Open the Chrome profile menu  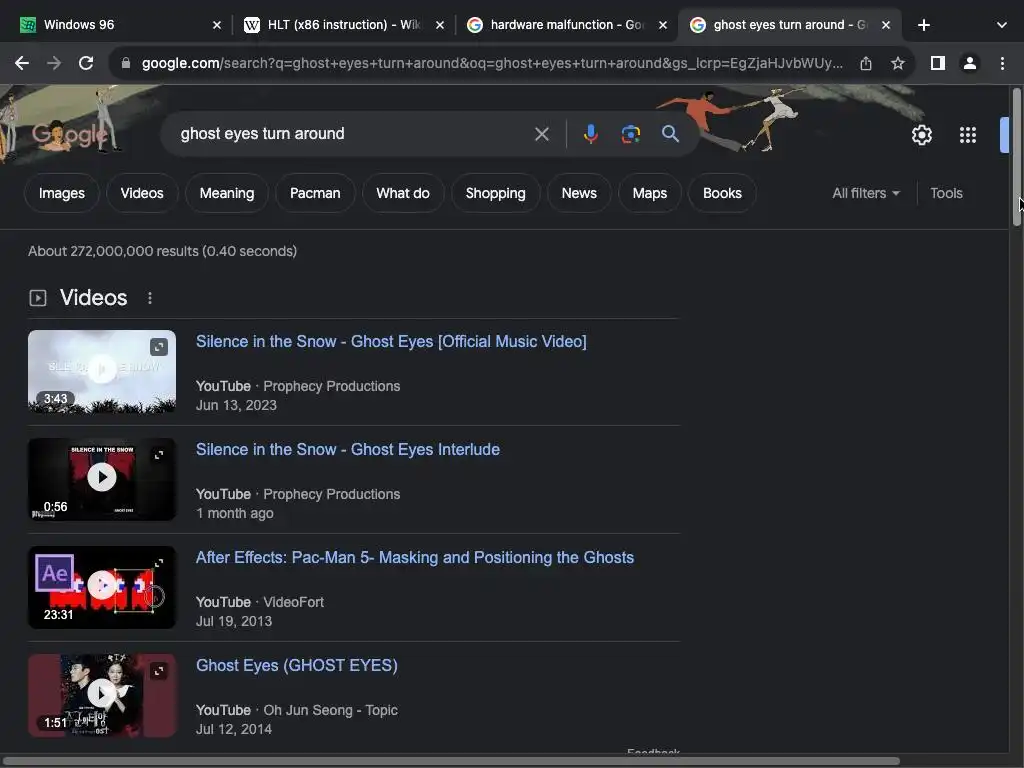(970, 63)
